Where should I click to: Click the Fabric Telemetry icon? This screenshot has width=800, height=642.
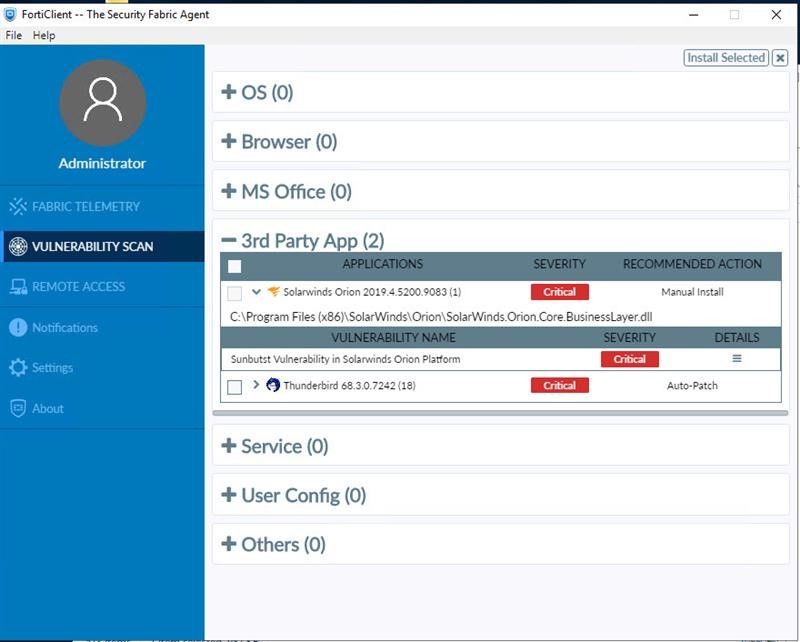(18, 206)
